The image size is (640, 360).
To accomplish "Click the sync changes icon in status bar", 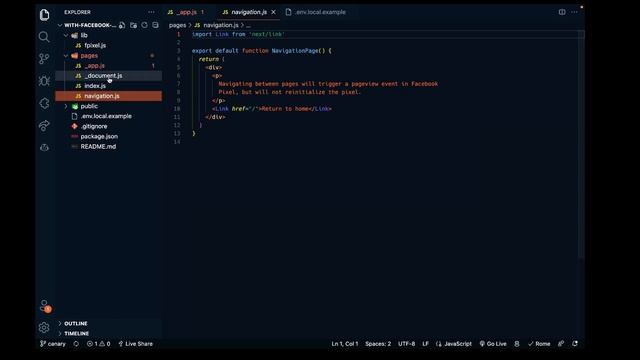I will coord(76,344).
